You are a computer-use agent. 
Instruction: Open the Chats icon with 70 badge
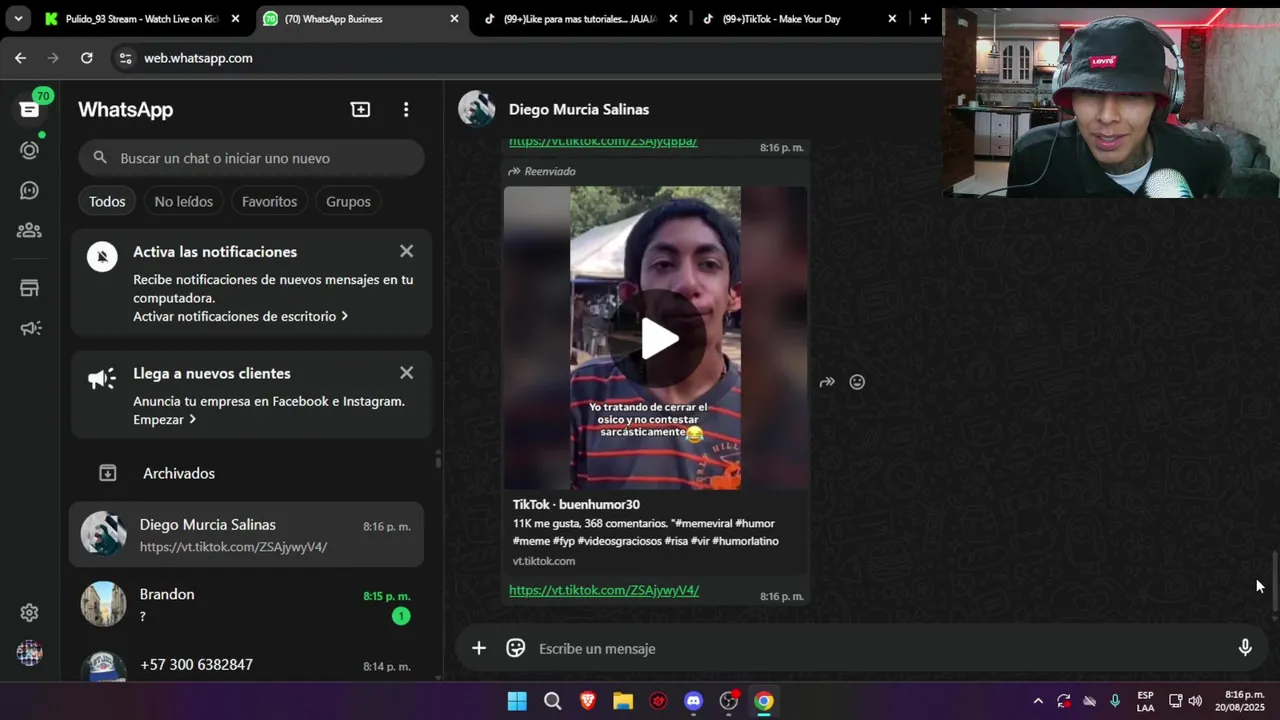tap(30, 109)
